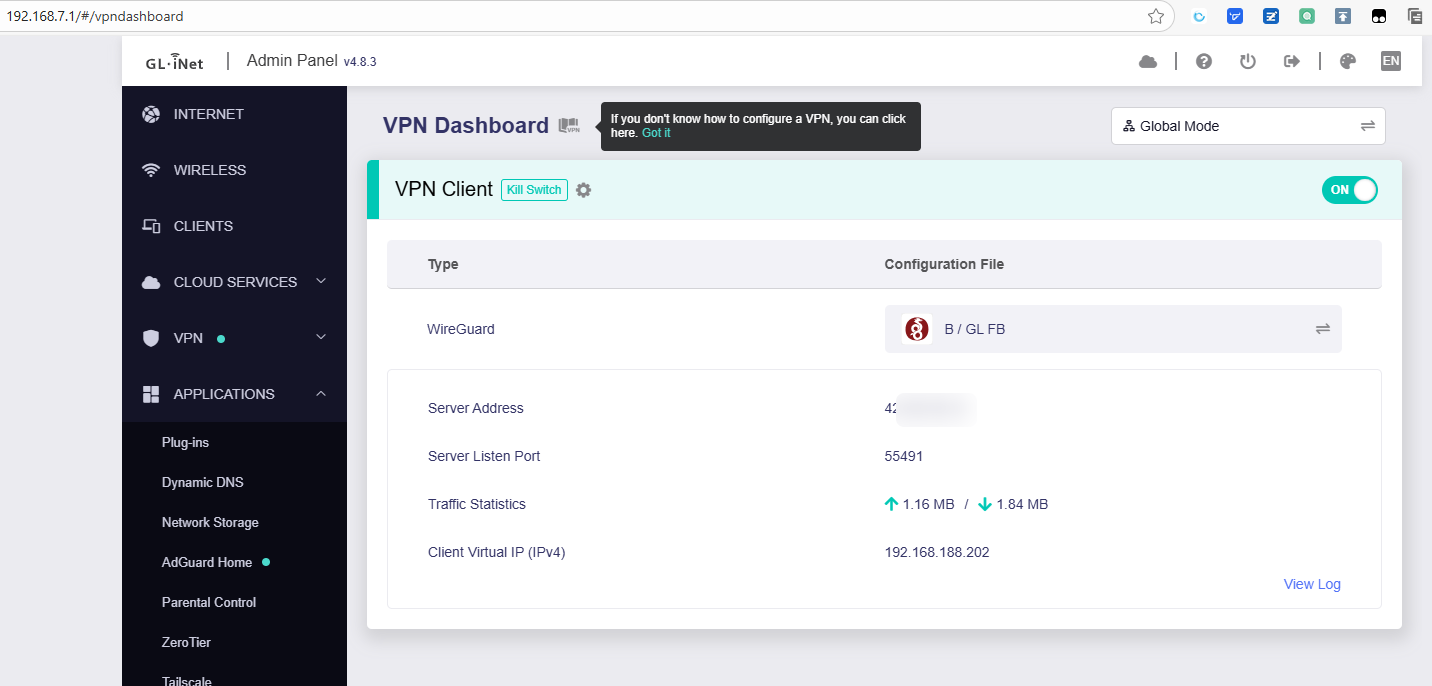1432x686 pixels.
Task: Go to AdGuard Home page
Action: (x=207, y=562)
